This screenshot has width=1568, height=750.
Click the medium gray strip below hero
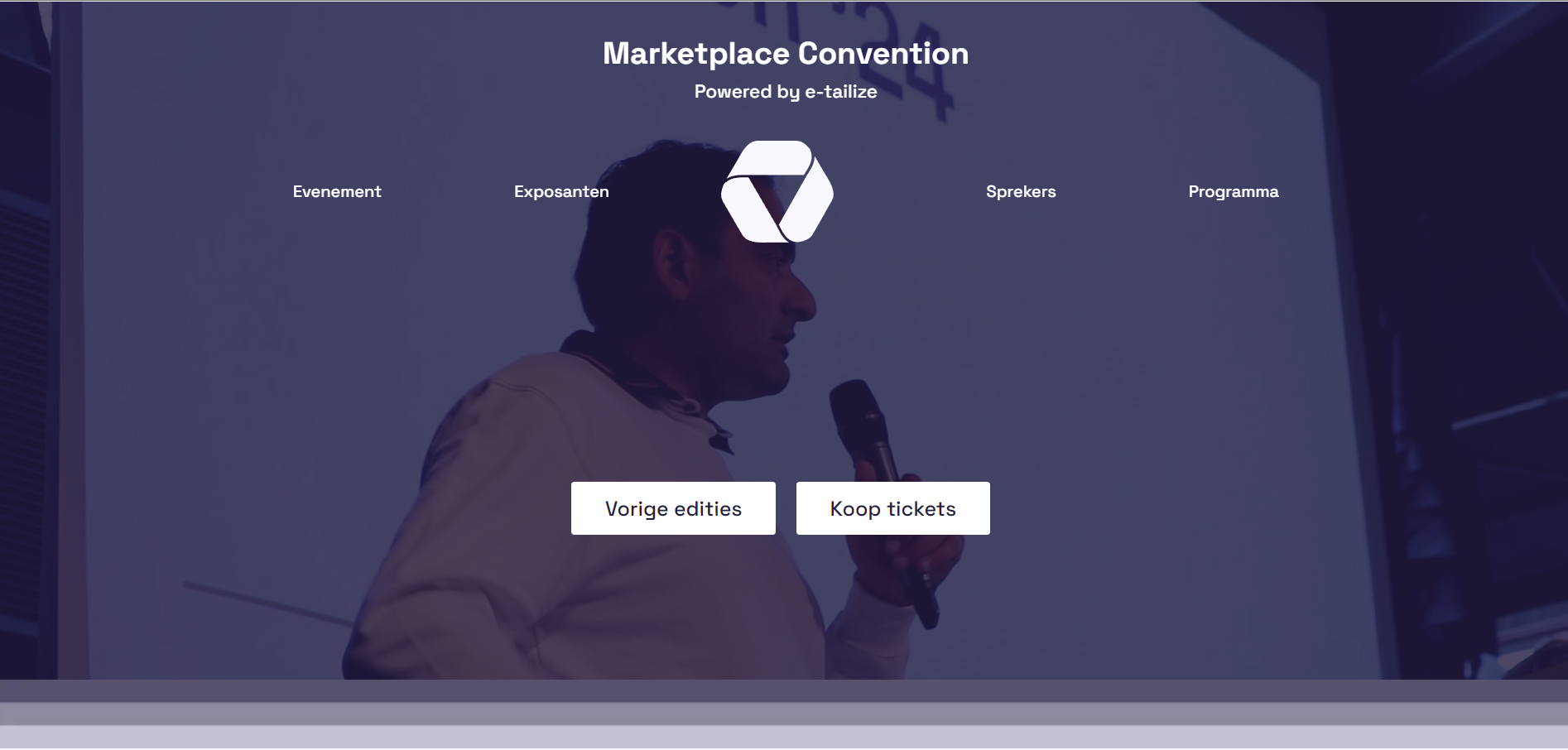coord(784,714)
